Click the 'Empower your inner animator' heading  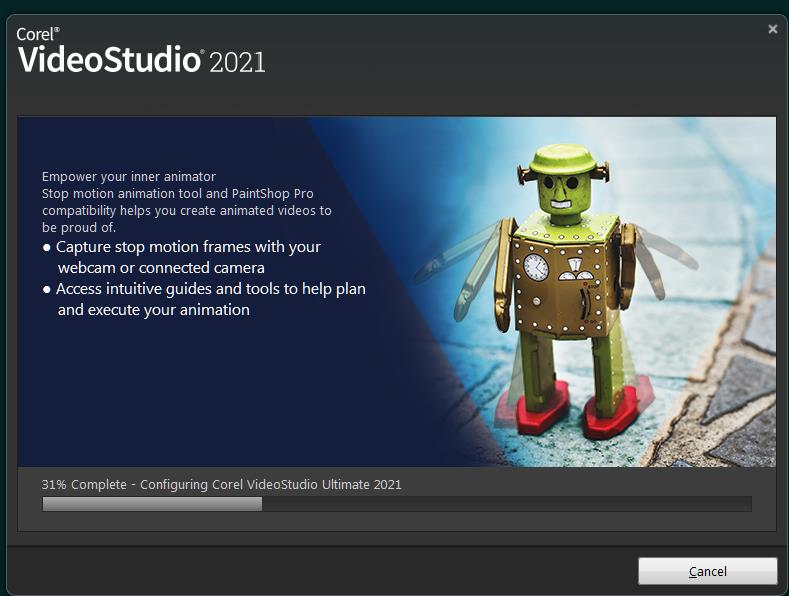pos(129,177)
